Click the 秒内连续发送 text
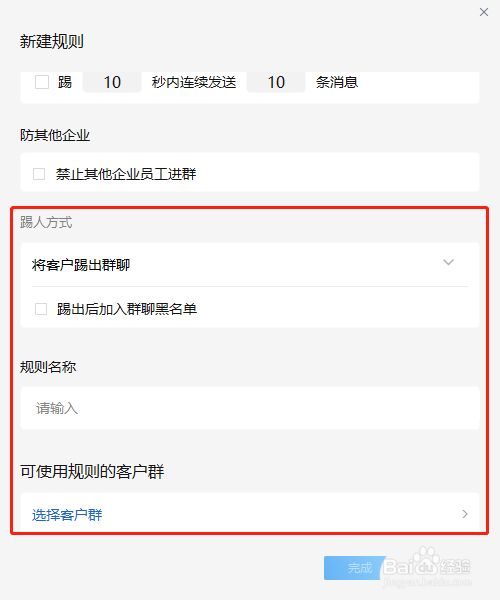 (194, 82)
